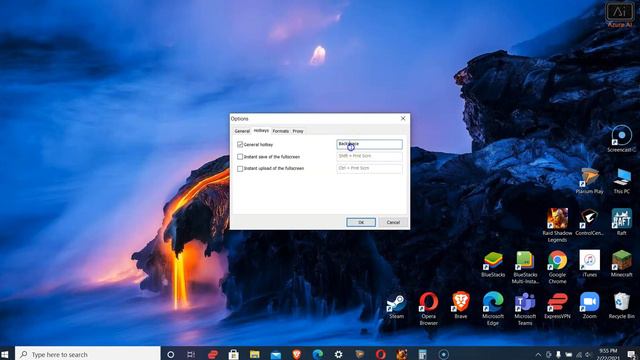Image resolution: width=640 pixels, height=360 pixels.
Task: Click Cortana circle on taskbar
Action: pyautogui.click(x=171, y=354)
